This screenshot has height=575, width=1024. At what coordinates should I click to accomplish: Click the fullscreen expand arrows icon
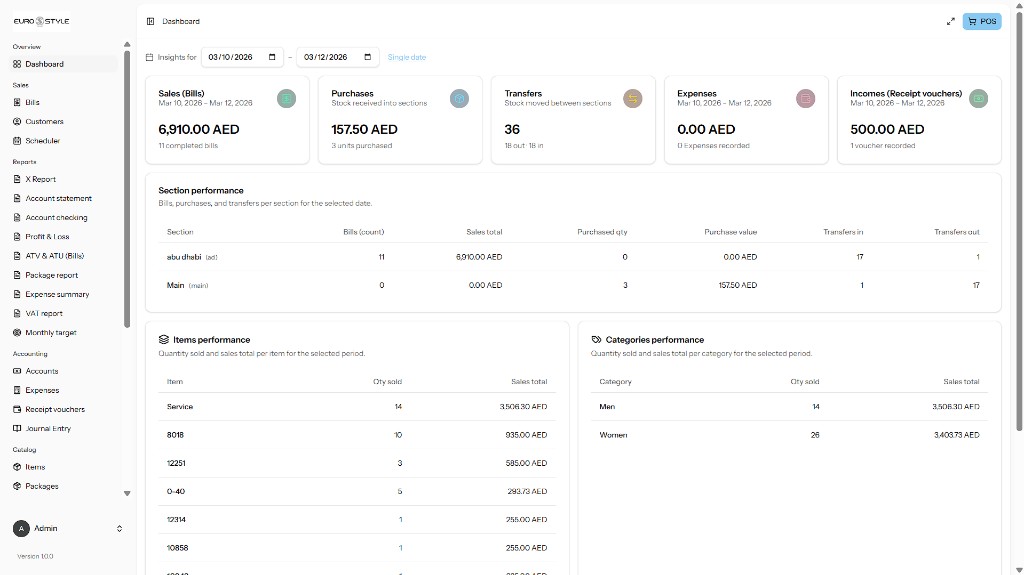coord(951,22)
